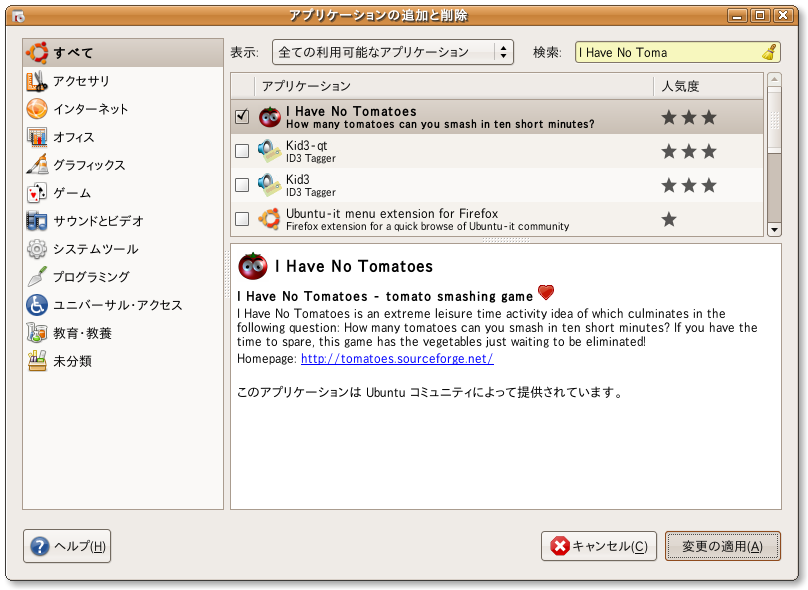Click the three-star rating of I Have No Tomatoes

tap(689, 117)
